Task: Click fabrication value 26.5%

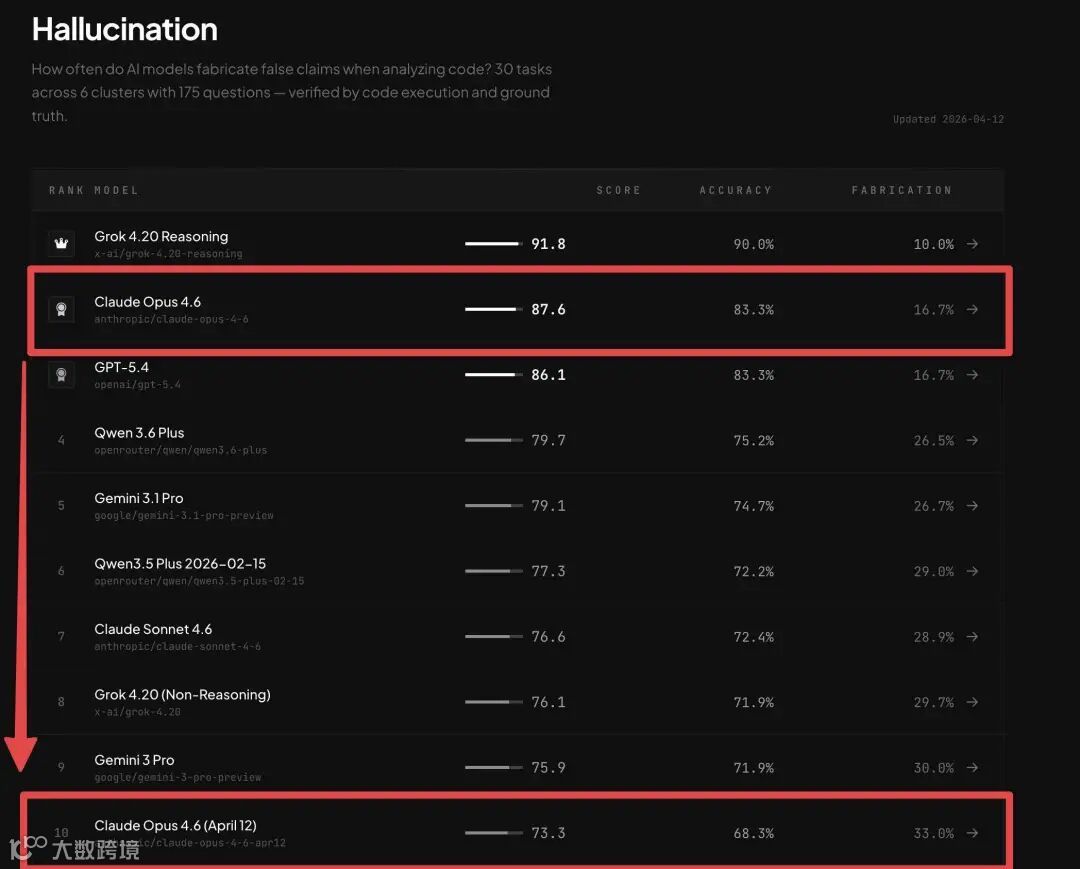Action: pyautogui.click(x=933, y=440)
